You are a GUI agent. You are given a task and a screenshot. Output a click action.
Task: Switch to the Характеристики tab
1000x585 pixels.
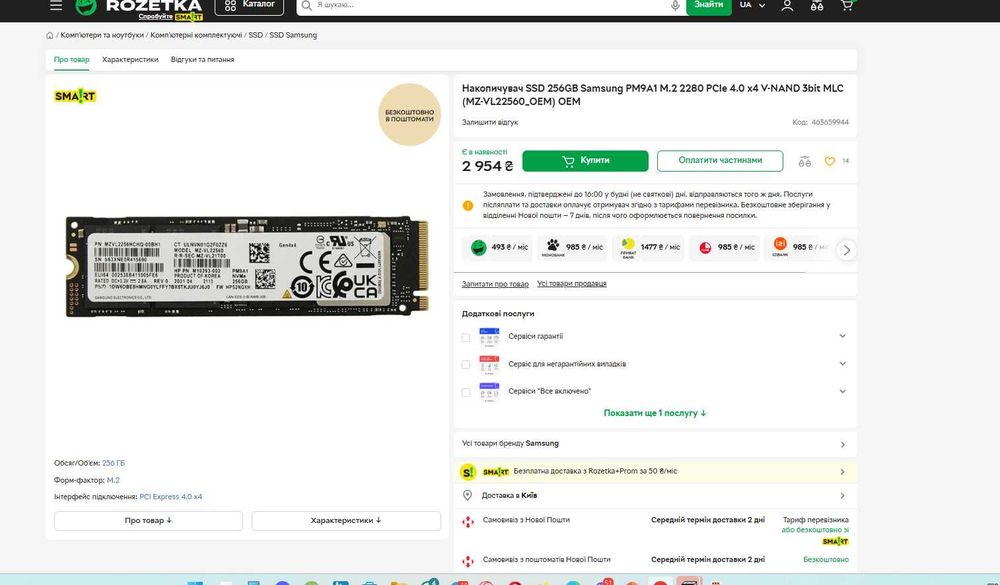coord(130,60)
